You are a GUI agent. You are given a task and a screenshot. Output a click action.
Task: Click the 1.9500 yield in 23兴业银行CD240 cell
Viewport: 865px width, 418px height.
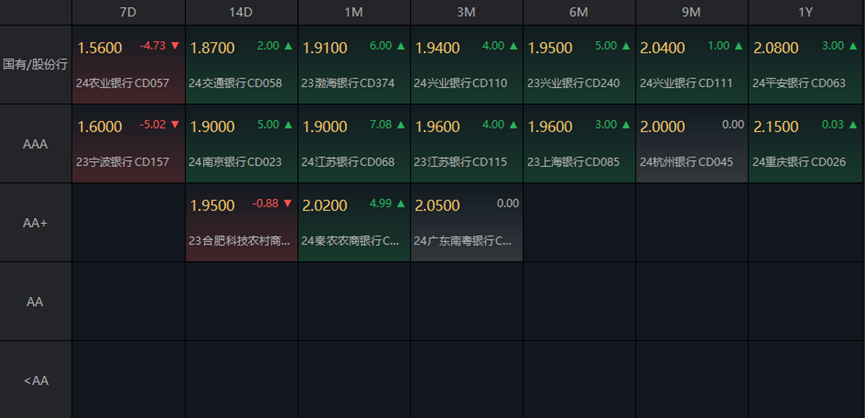550,49
